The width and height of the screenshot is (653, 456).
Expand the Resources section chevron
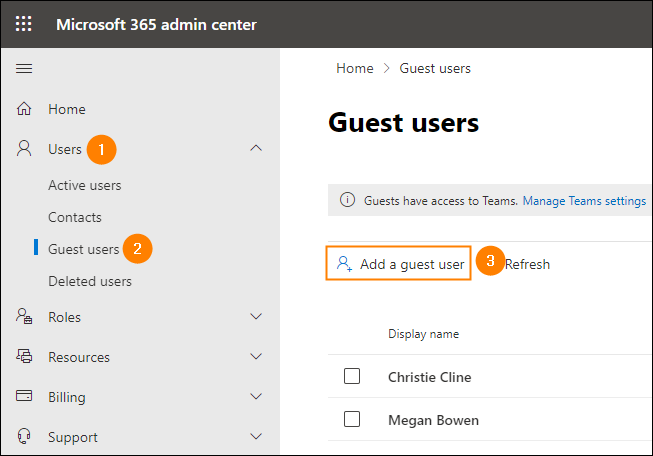256,356
